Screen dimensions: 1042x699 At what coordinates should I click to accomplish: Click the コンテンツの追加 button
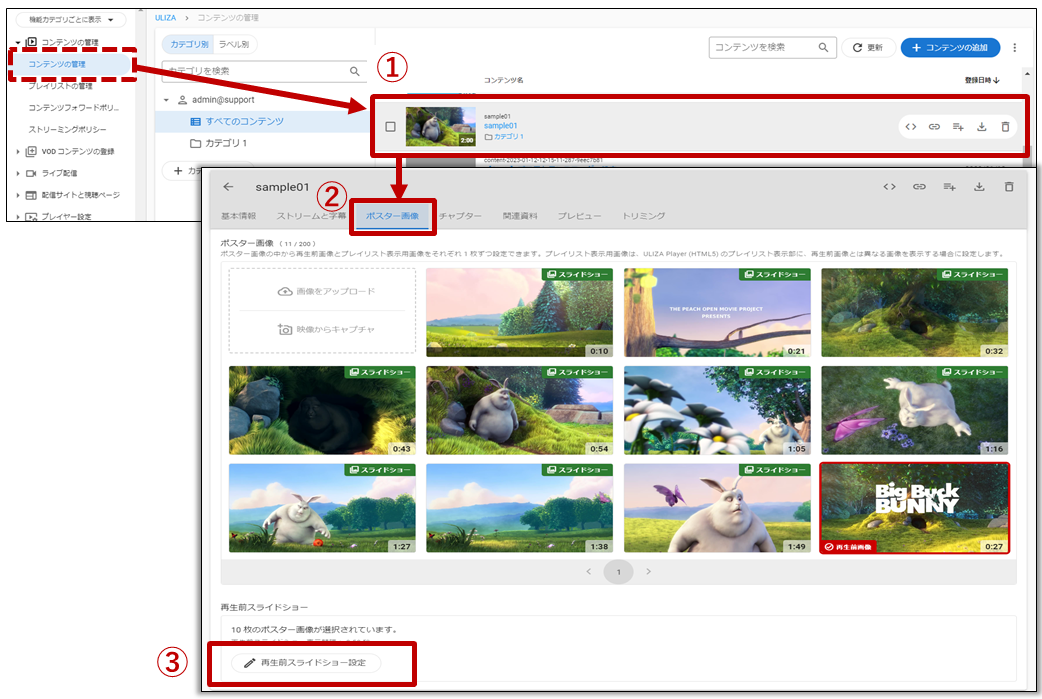coord(950,47)
